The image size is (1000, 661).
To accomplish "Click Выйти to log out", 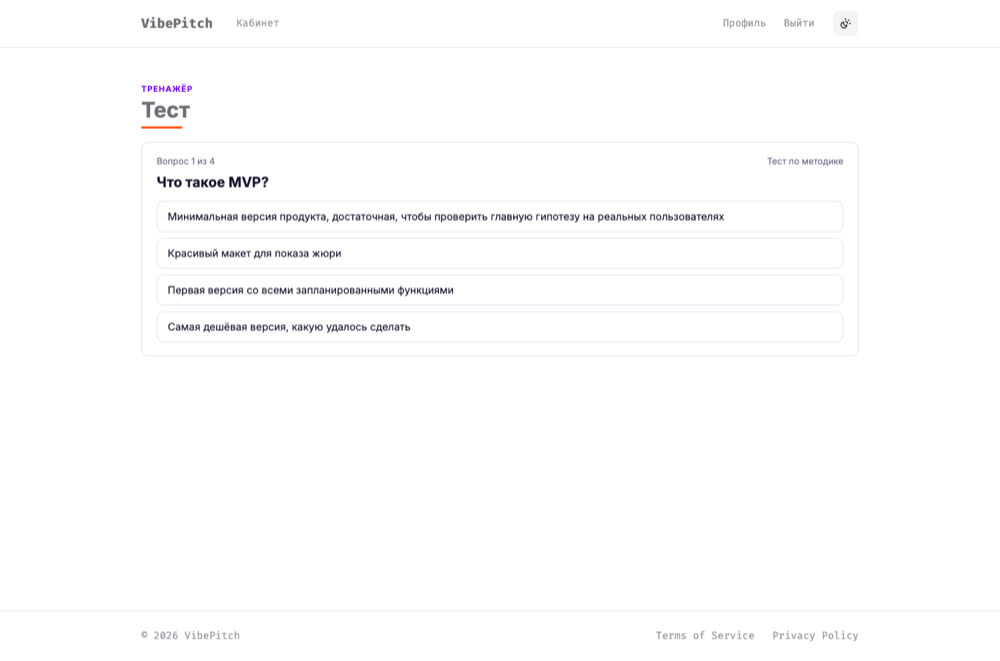I will pyautogui.click(x=798, y=23).
